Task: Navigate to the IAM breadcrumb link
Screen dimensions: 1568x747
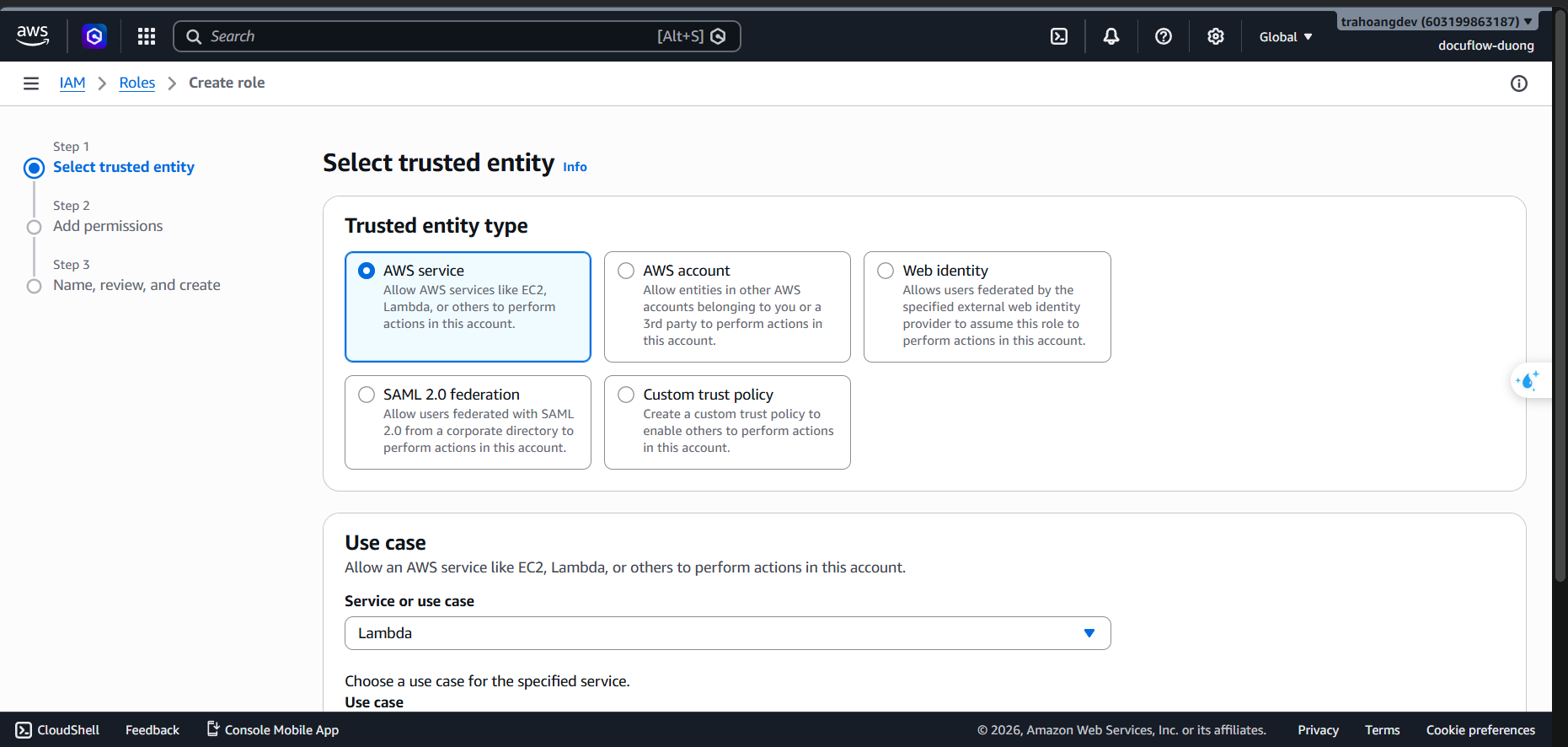Action: 72,83
